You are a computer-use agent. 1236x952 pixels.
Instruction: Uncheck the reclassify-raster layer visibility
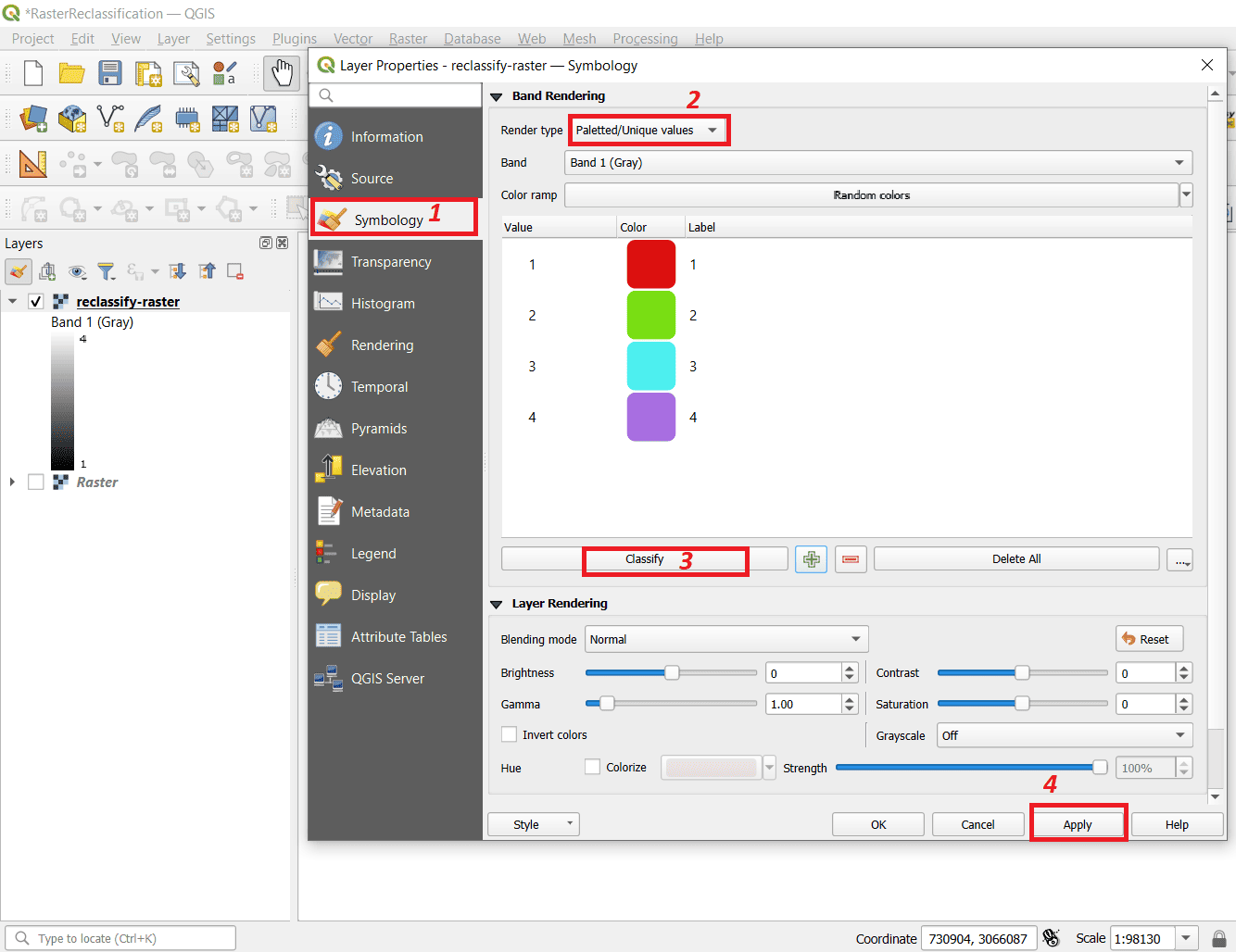35,301
